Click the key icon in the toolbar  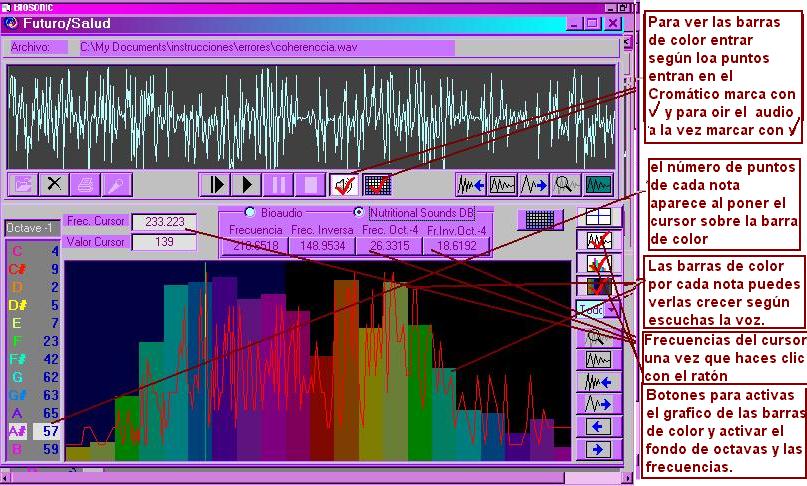click(117, 185)
